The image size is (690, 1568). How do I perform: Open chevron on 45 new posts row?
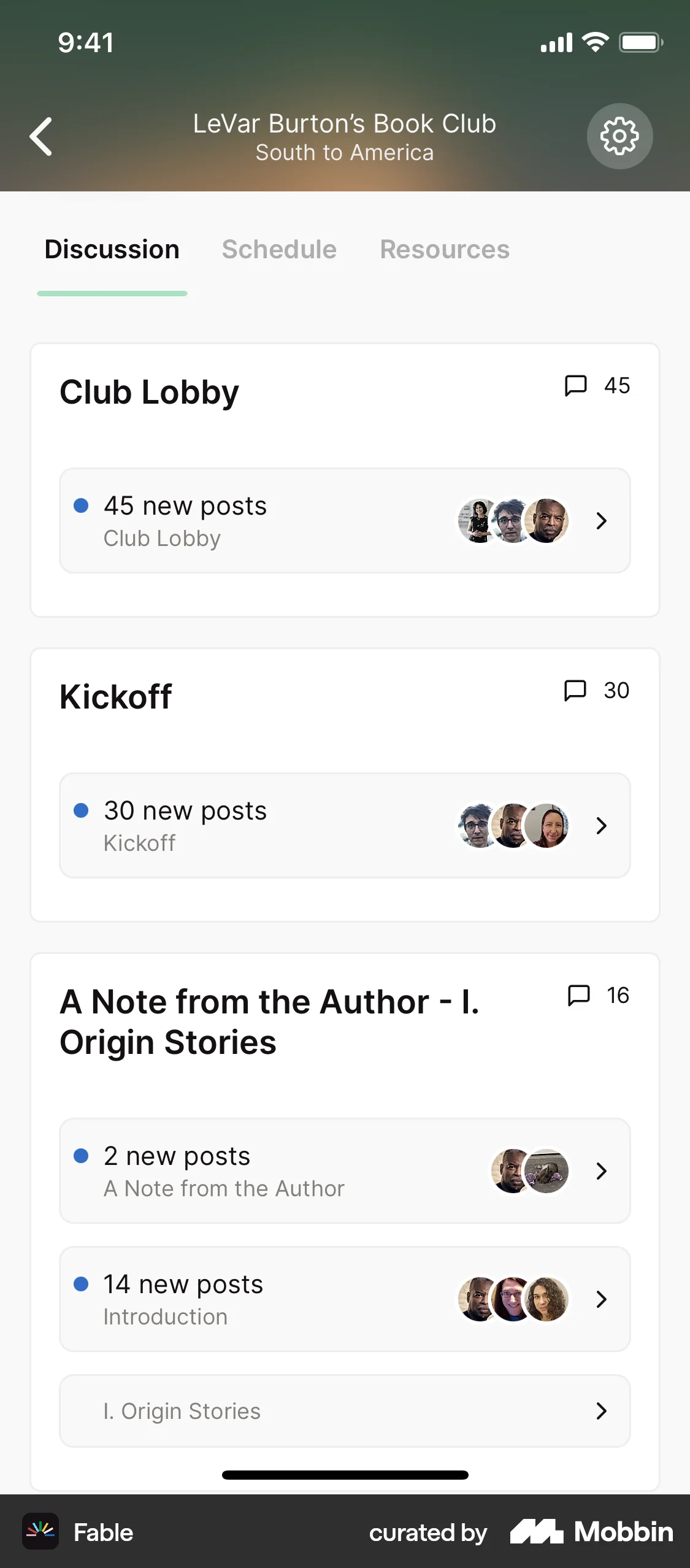point(601,521)
